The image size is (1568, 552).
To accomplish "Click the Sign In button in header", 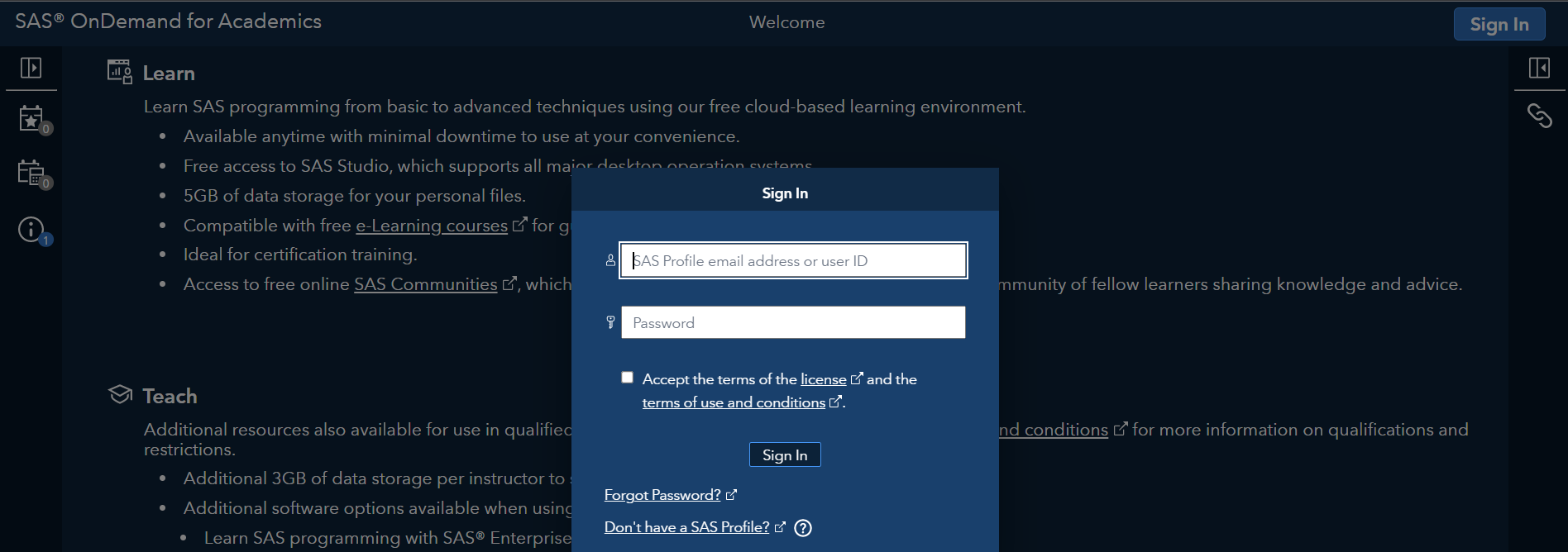I will coord(1499,24).
